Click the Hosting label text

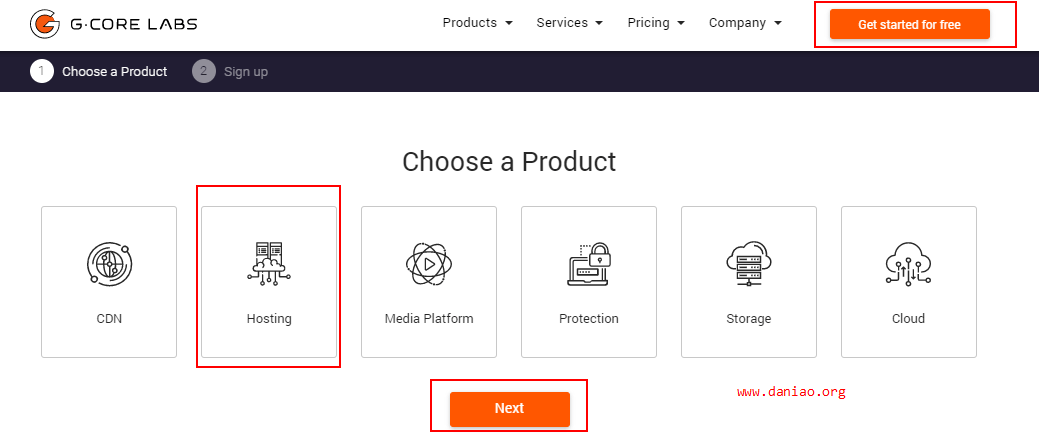(x=269, y=319)
